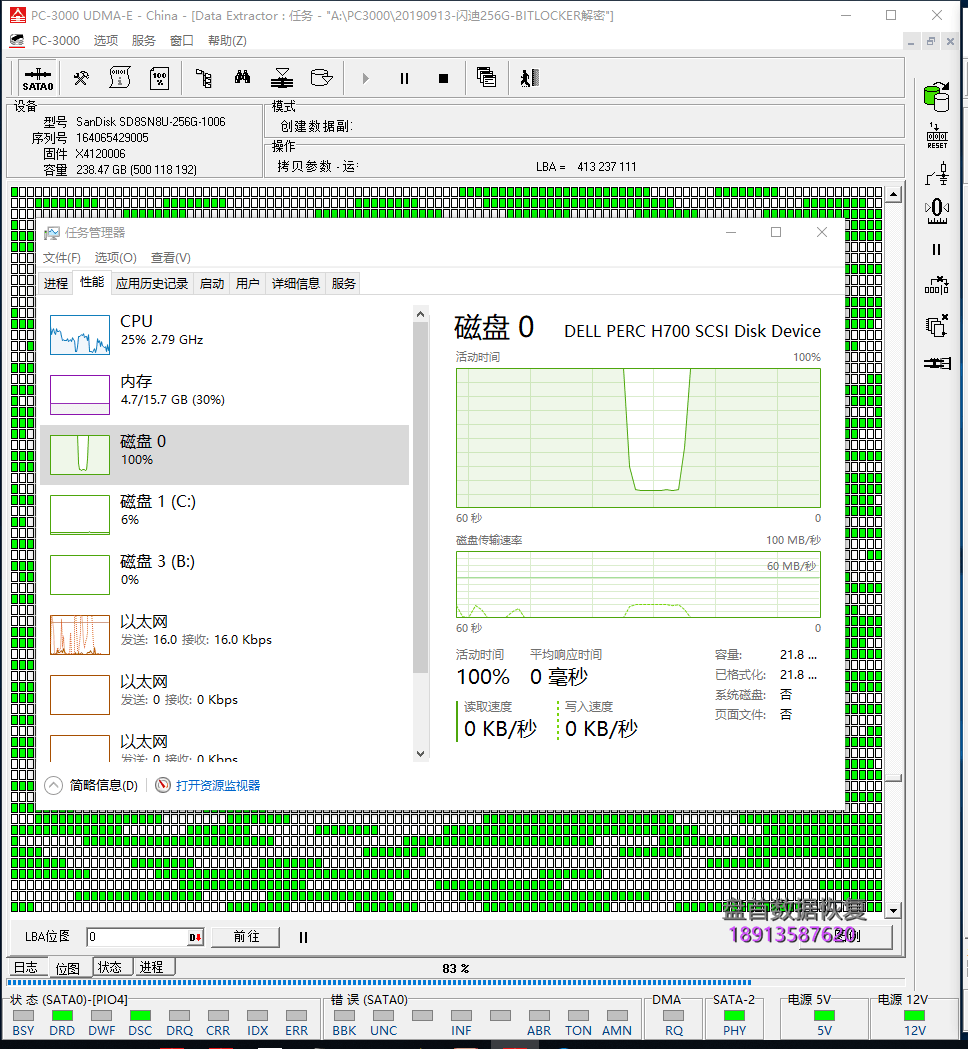This screenshot has height=1049, width=968.
Task: Switch to 应用历史记录 tab
Action: (152, 284)
